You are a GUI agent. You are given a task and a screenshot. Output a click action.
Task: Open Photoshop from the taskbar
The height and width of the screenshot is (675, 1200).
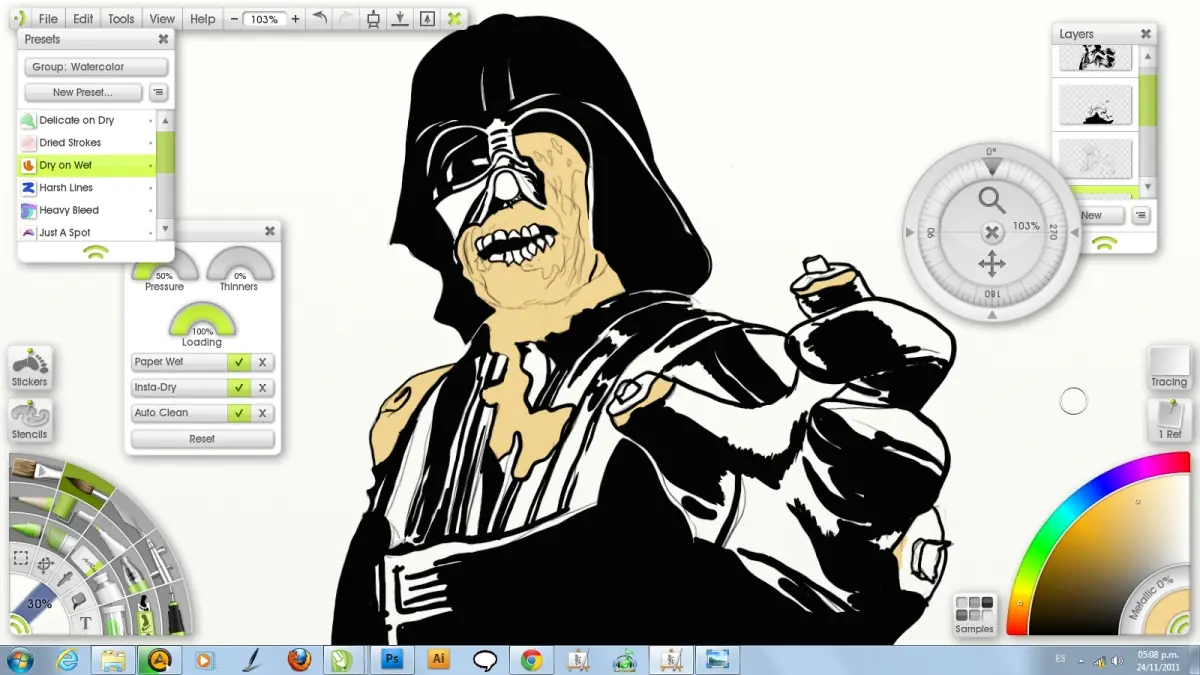[x=391, y=659]
